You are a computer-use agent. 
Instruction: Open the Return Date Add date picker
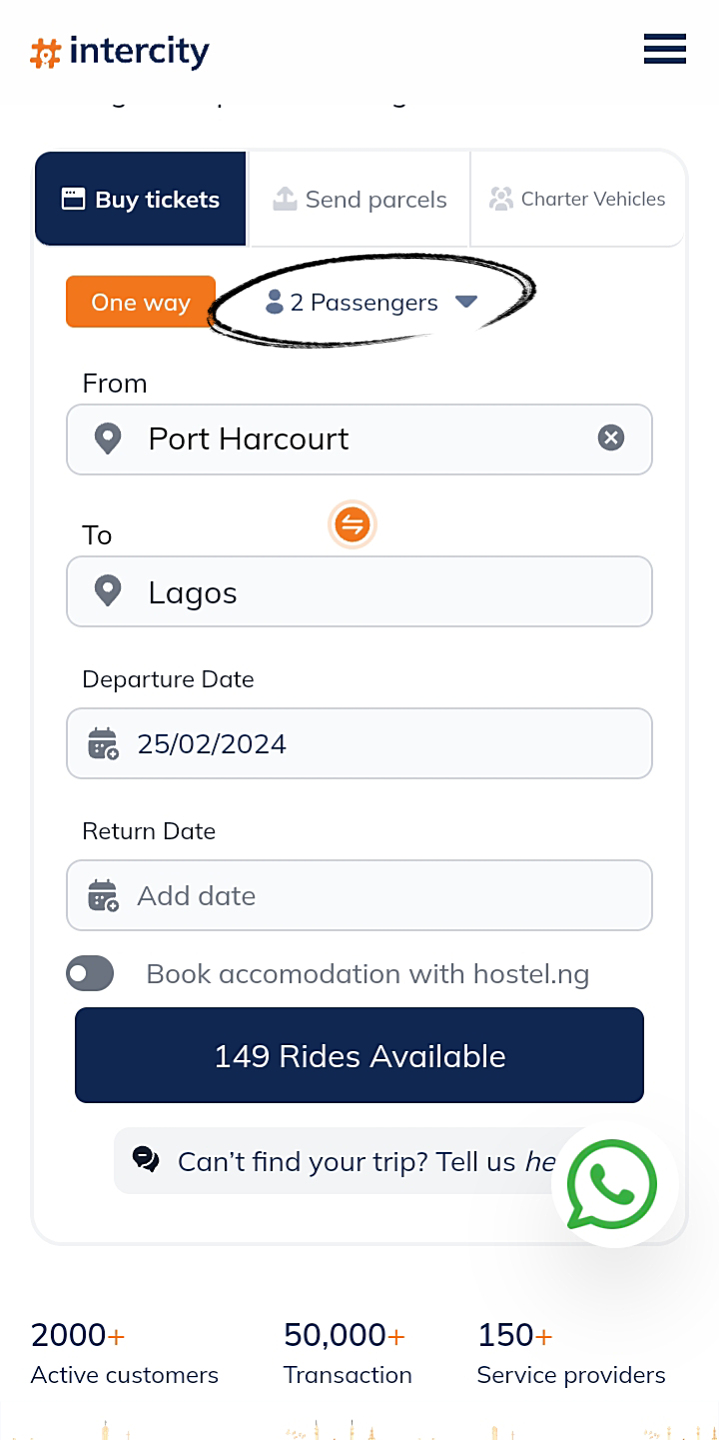(380, 896)
